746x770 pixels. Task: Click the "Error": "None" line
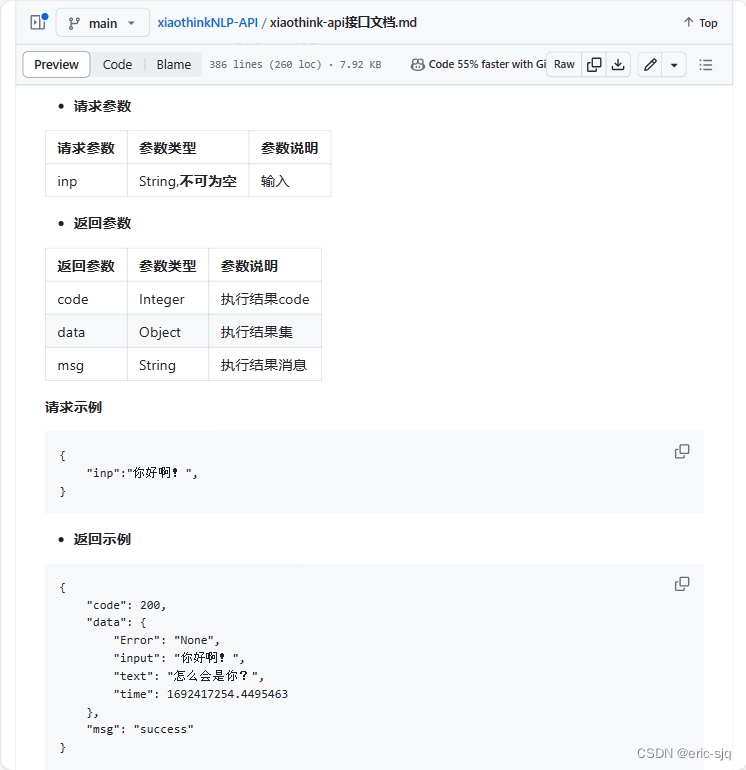[x=166, y=640]
